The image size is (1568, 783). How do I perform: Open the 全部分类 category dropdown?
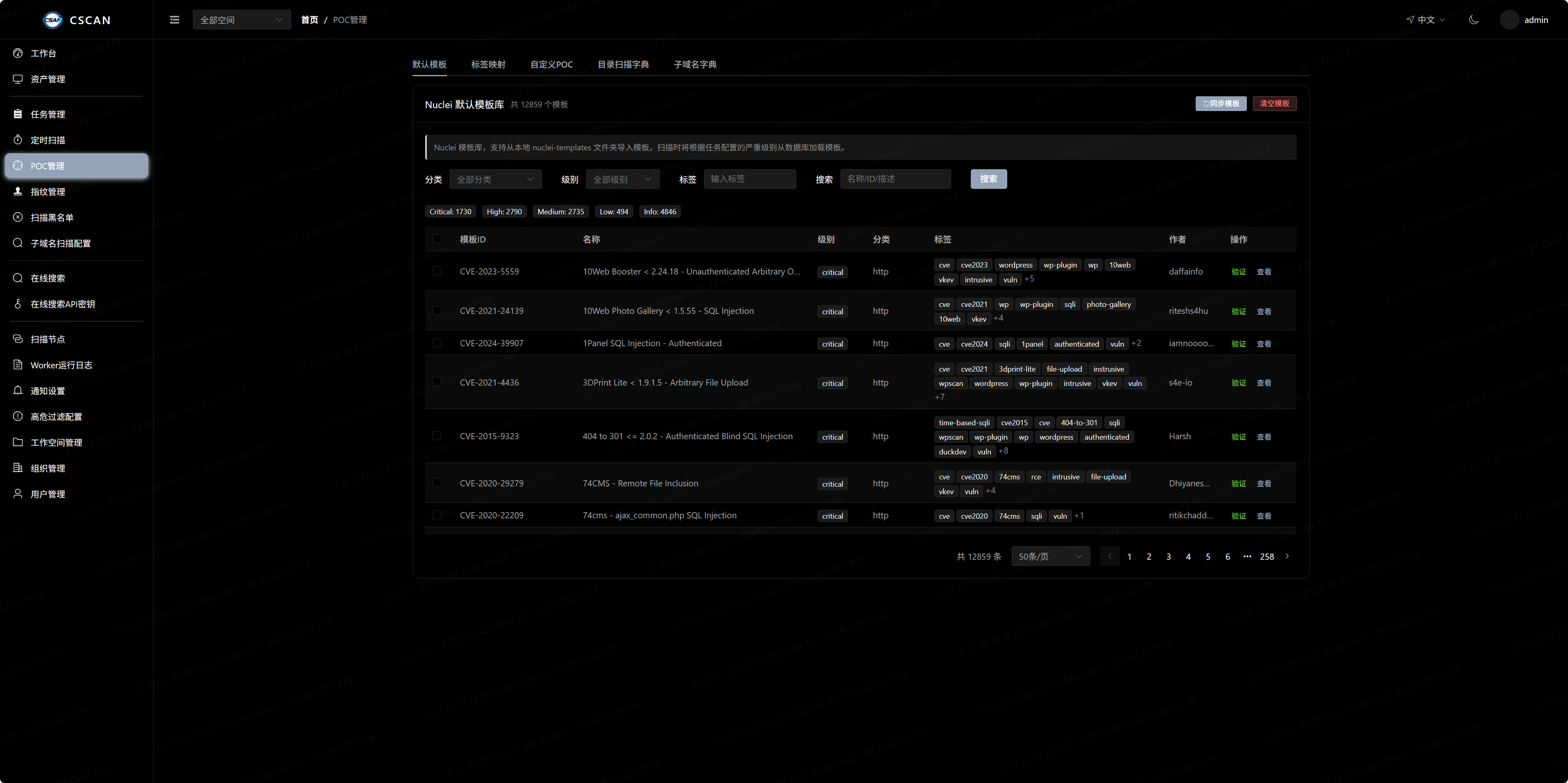tap(496, 179)
